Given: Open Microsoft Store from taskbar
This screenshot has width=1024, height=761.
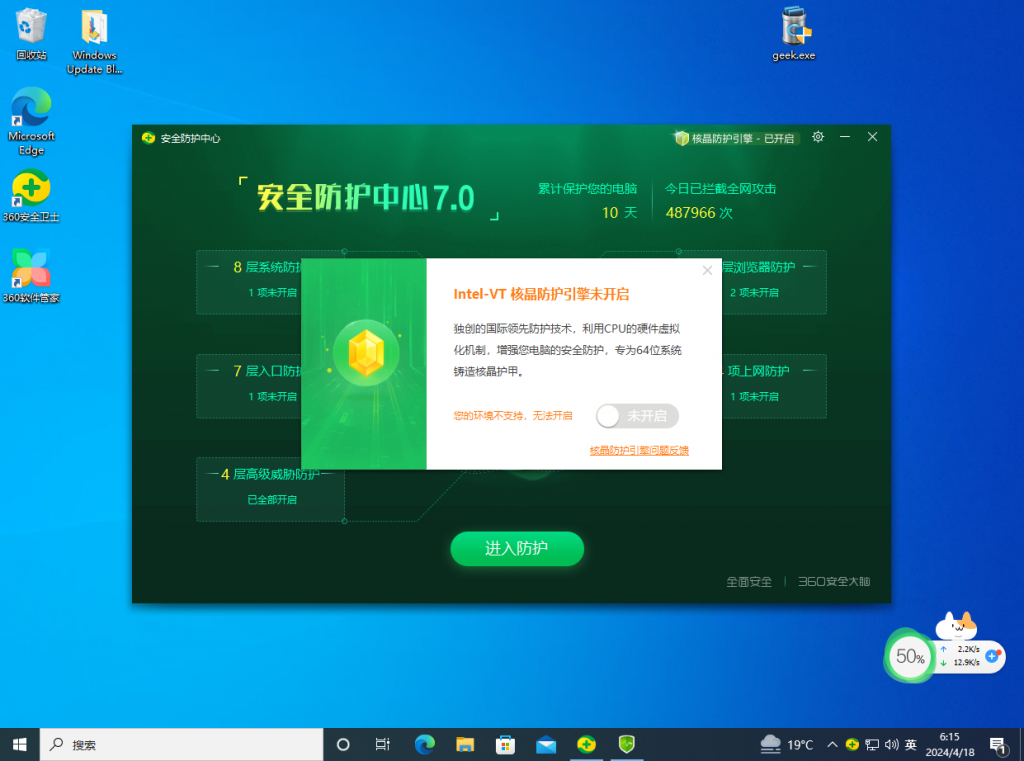Looking at the screenshot, I should [506, 744].
